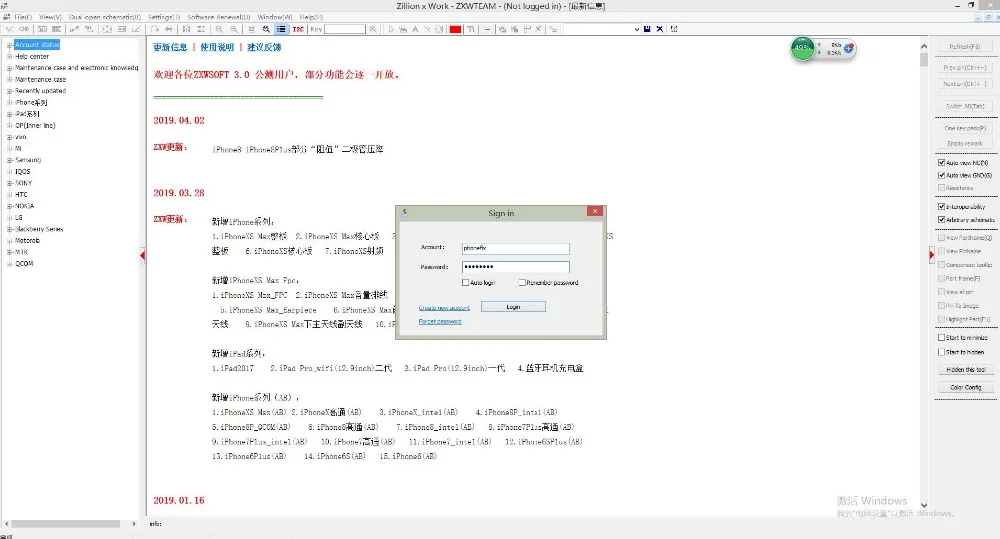The height and width of the screenshot is (539, 1000).
Task: Click Hidden this tool button
Action: tap(966, 369)
